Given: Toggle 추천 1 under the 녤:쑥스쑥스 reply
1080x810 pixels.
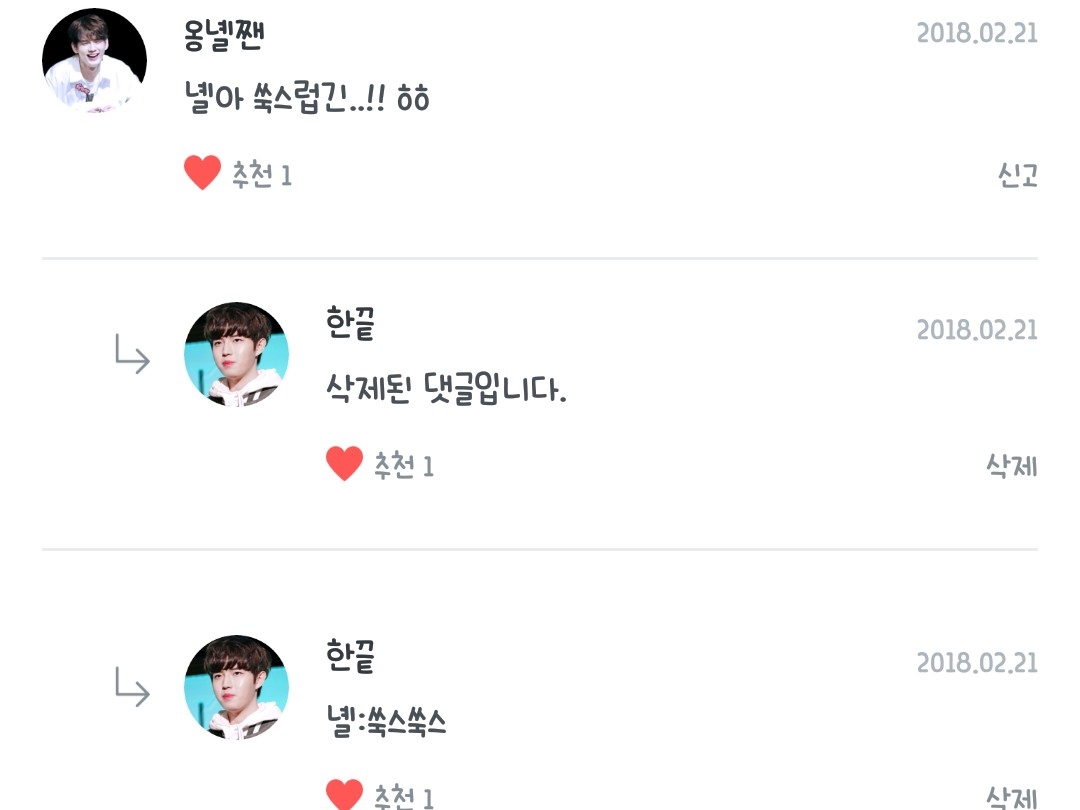Looking at the screenshot, I should [x=404, y=797].
